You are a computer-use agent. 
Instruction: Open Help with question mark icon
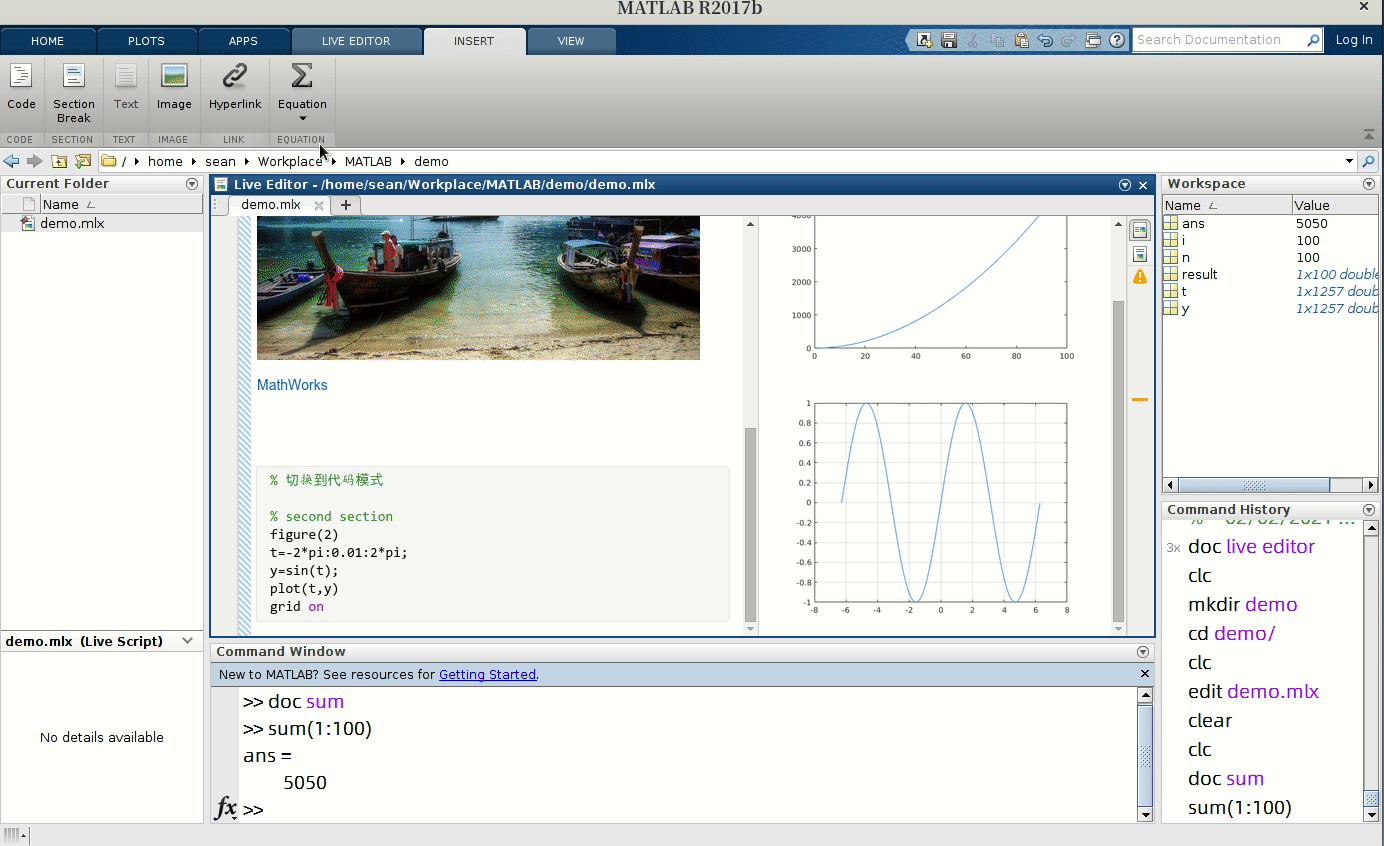(1117, 40)
